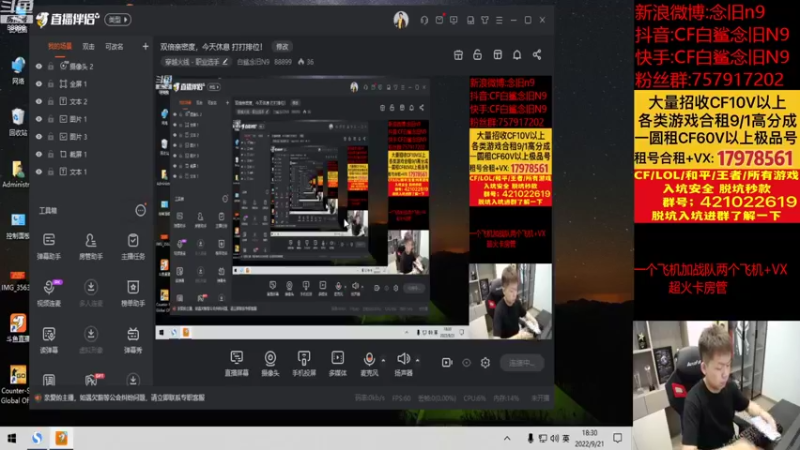The height and width of the screenshot is (450, 800).
Task: Switch to the 可改名 scene tab
Action: coord(114,46)
